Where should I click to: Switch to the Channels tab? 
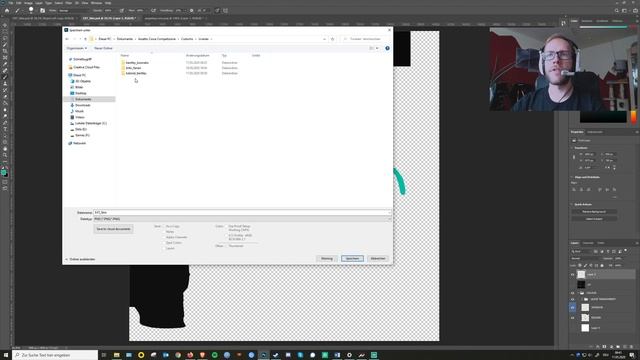click(x=588, y=243)
